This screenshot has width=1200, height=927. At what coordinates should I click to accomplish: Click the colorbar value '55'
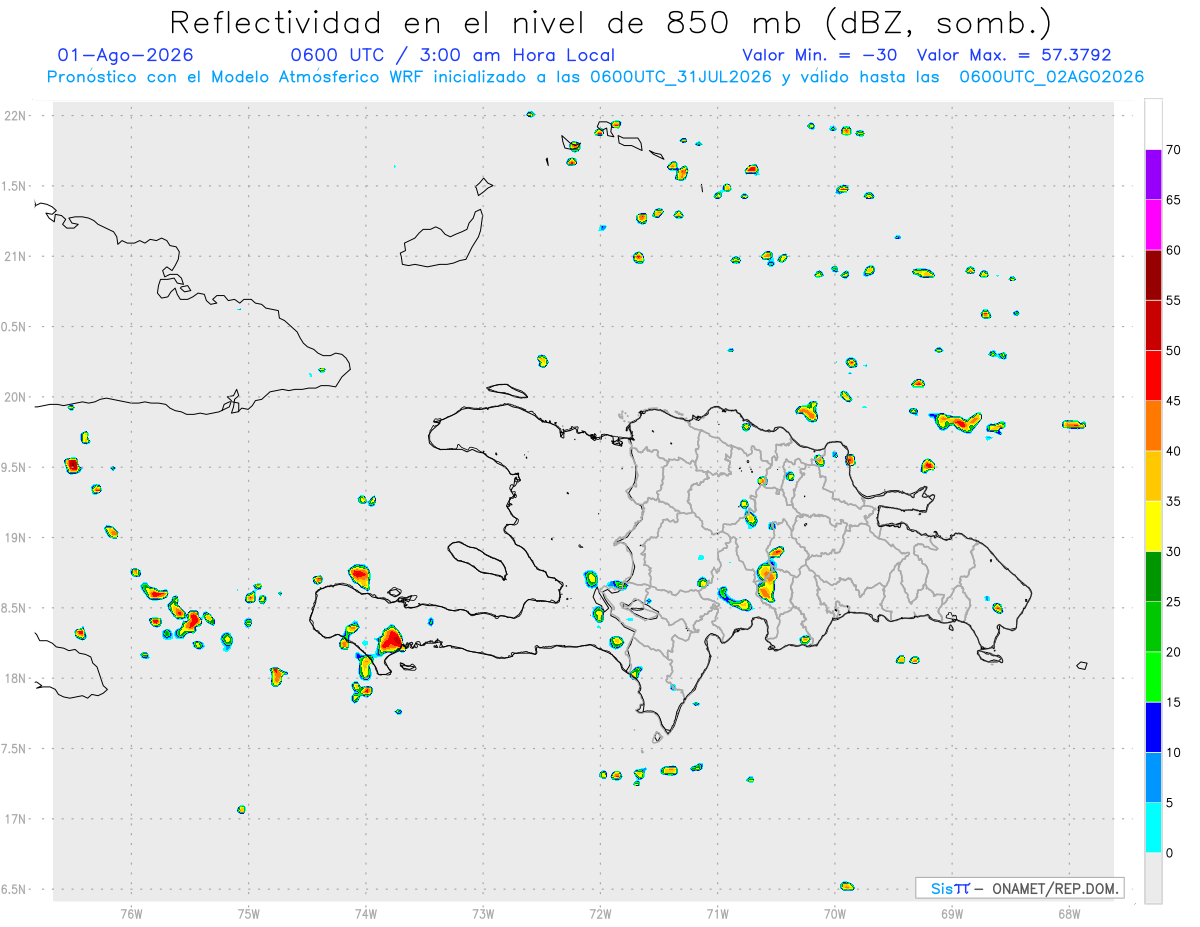coord(1173,300)
